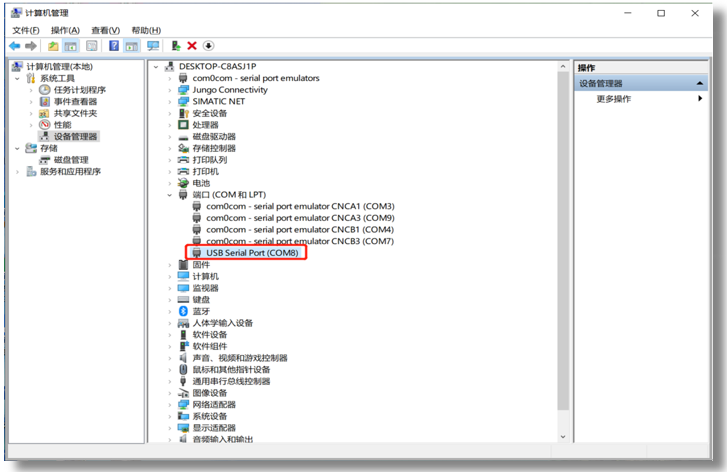Click 存储控制器 category icon
This screenshot has height=472, width=727.
(184, 148)
